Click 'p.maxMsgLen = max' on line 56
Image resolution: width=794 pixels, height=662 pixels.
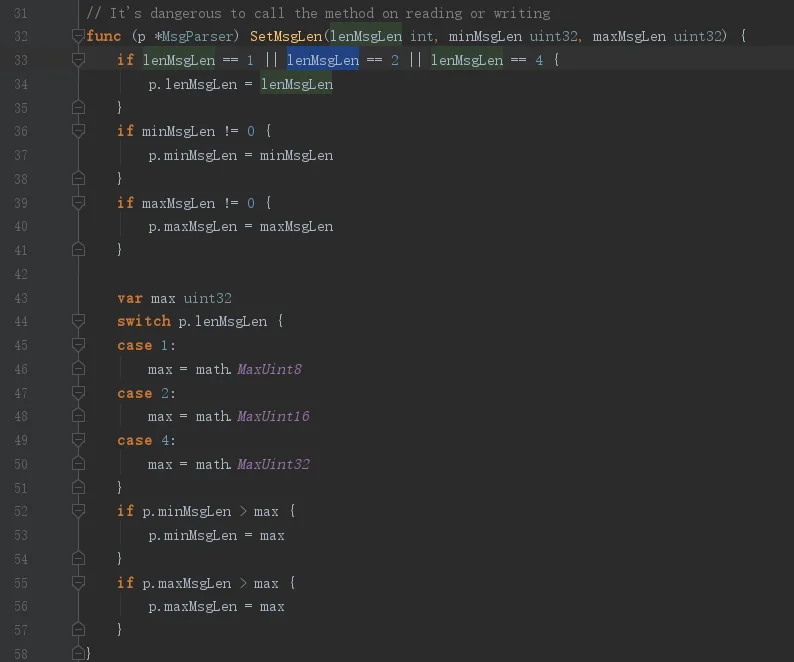[x=216, y=606]
